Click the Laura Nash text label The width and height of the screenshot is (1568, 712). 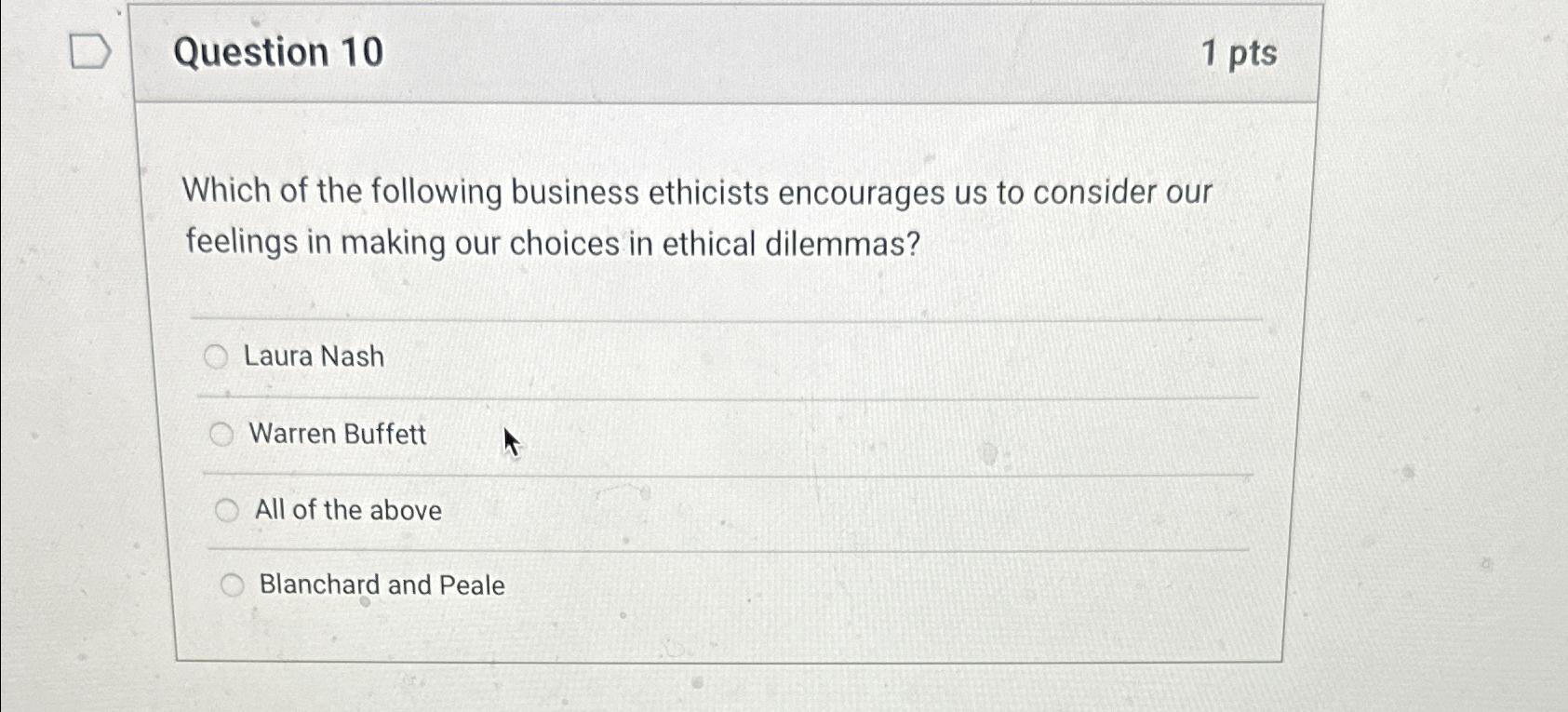click(x=314, y=356)
